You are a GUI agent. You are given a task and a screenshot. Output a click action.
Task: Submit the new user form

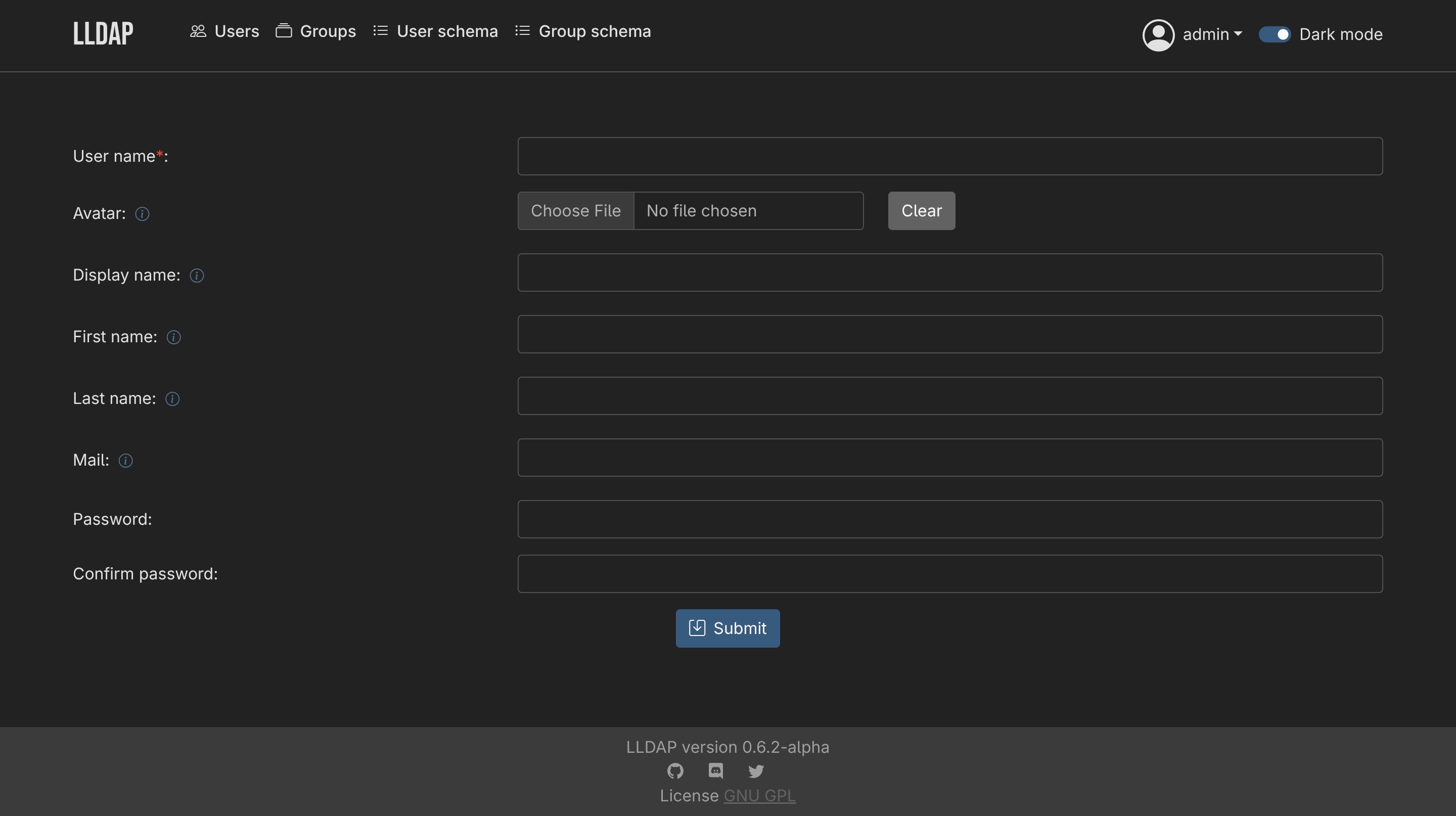pos(727,628)
